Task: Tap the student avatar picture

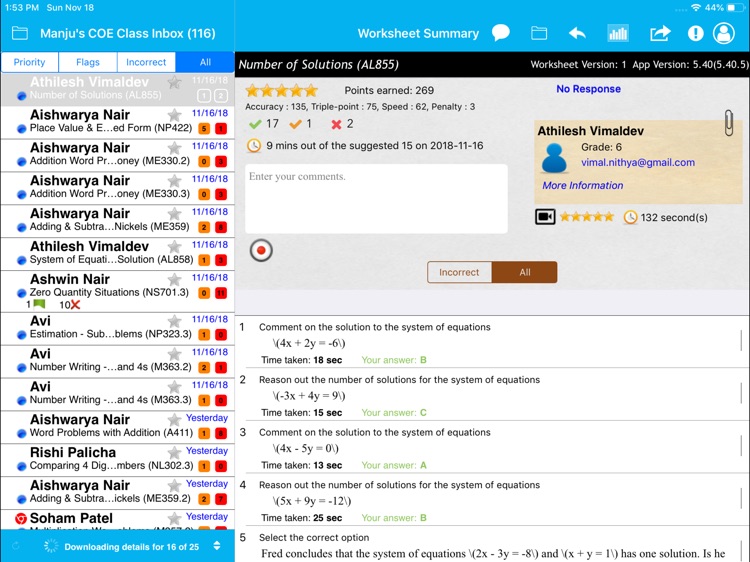Action: pyautogui.click(x=554, y=158)
